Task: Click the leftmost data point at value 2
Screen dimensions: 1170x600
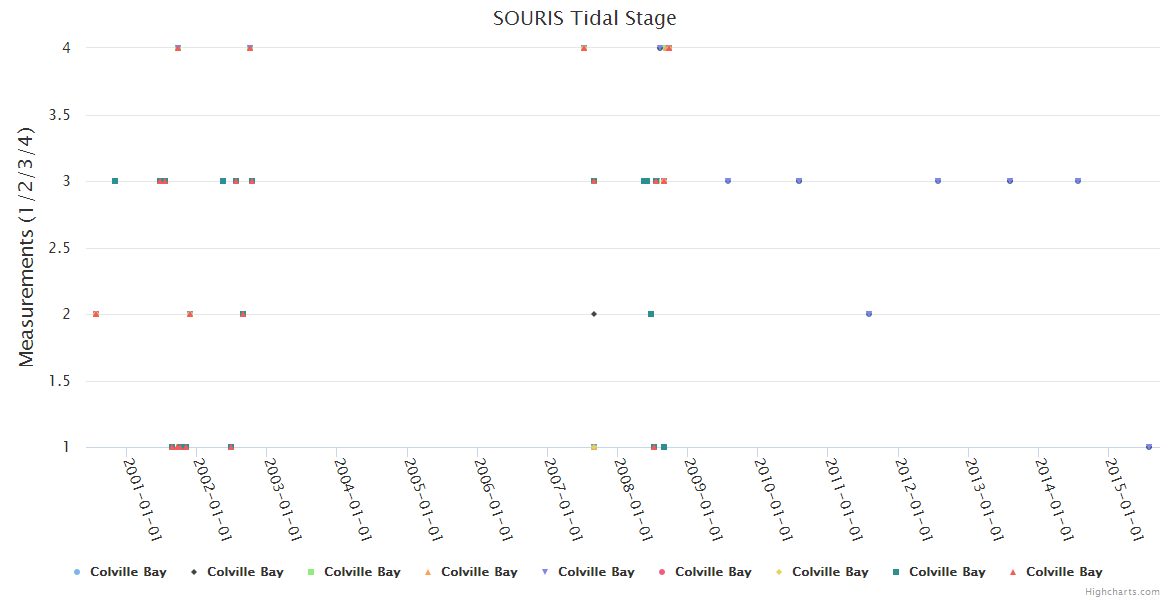Action: pos(96,314)
